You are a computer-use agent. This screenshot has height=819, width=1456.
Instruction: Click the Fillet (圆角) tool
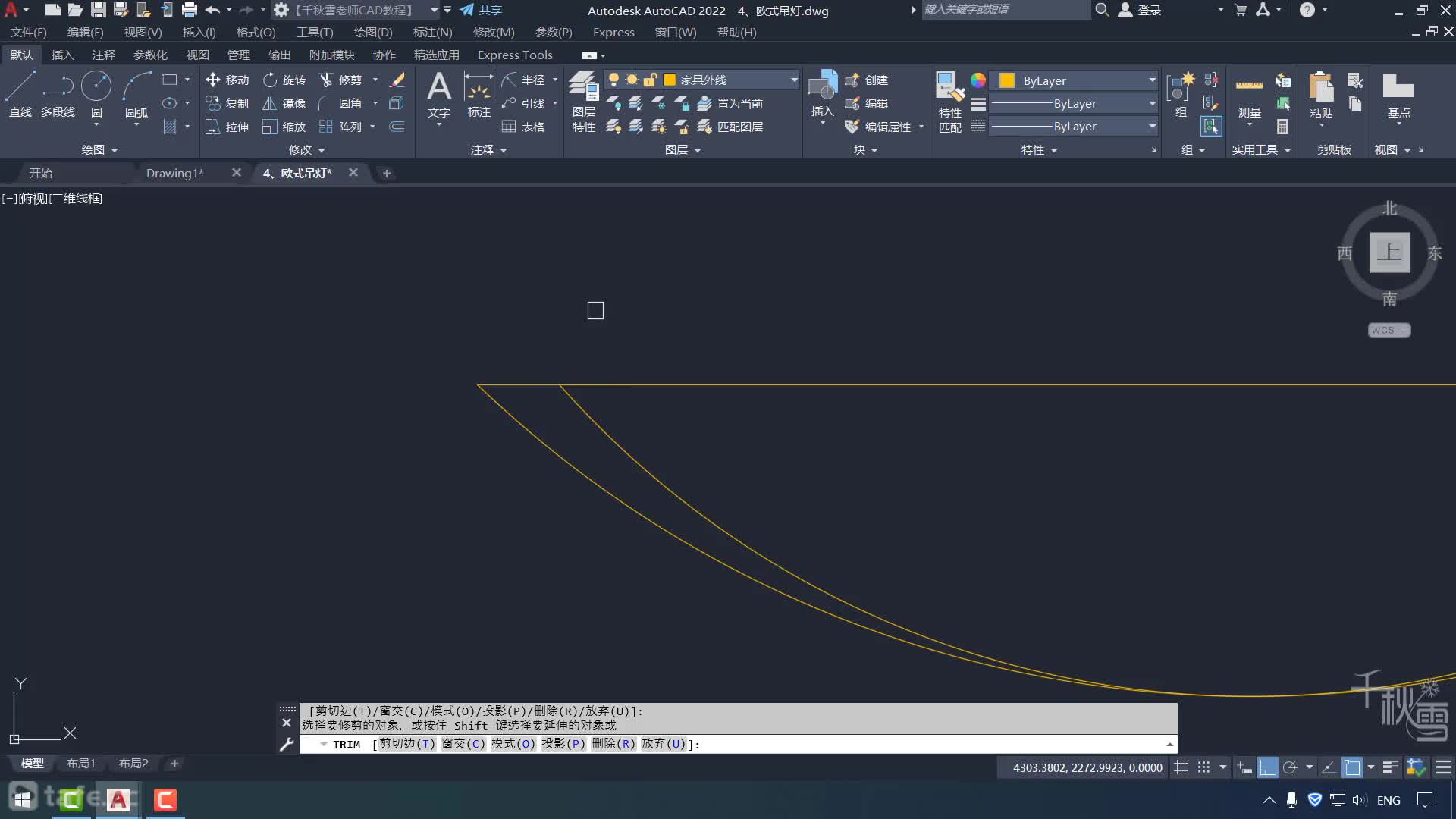point(340,103)
